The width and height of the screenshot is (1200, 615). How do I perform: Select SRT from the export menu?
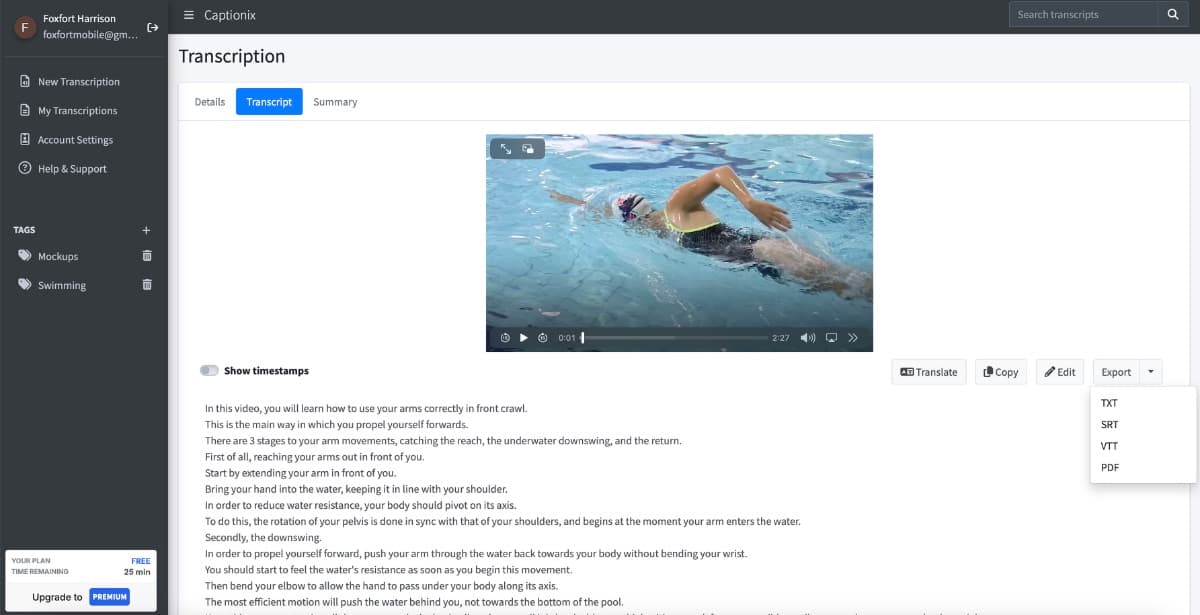tap(1109, 425)
